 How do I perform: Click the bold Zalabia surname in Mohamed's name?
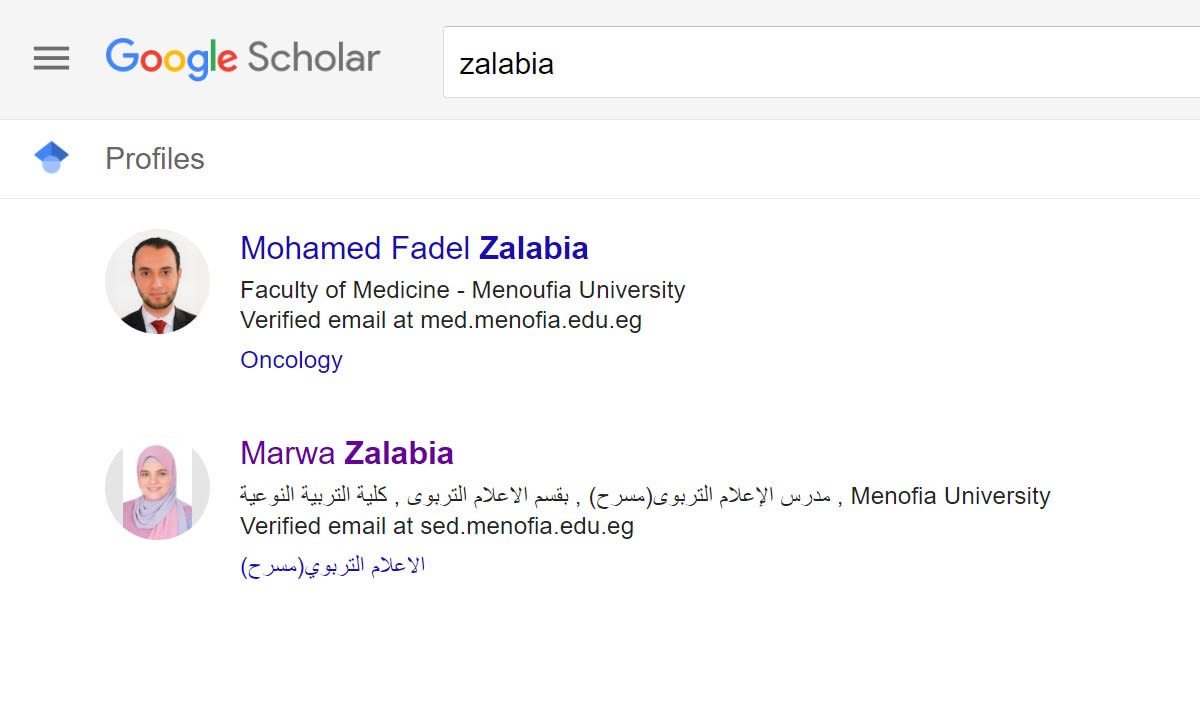point(534,248)
